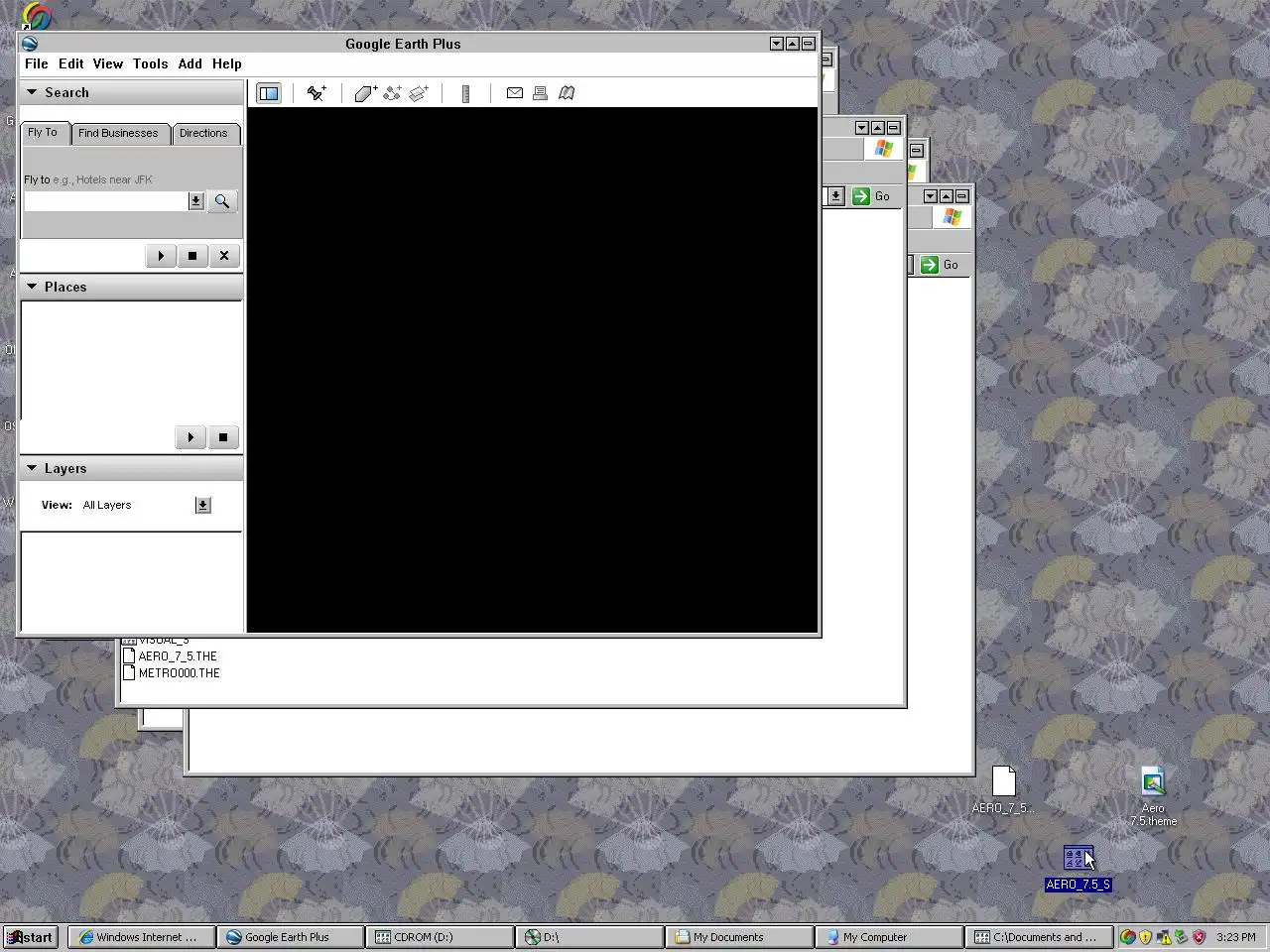Click Go in the rear Explorer window
Image resolution: width=1270 pixels, height=952 pixels.
pos(942,265)
